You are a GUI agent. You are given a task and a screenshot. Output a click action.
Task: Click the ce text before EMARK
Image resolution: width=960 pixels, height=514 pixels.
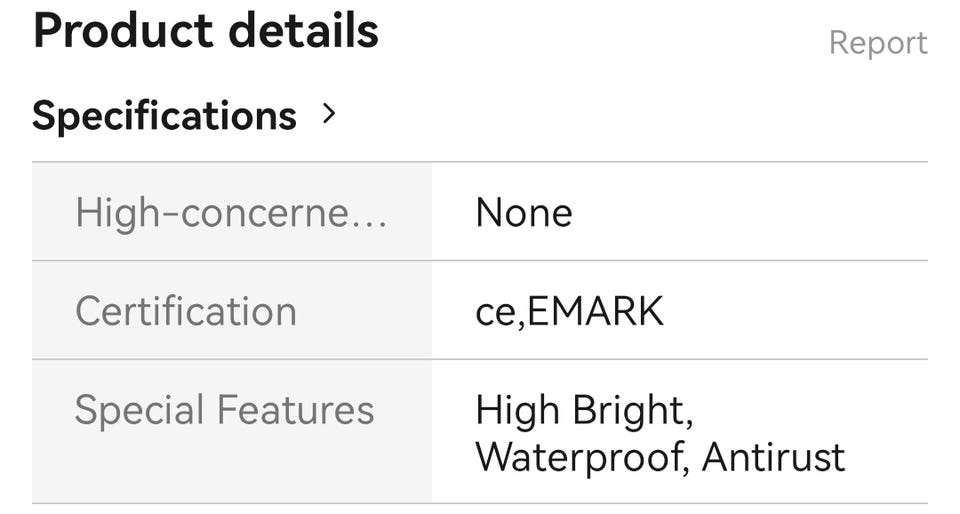click(x=496, y=313)
